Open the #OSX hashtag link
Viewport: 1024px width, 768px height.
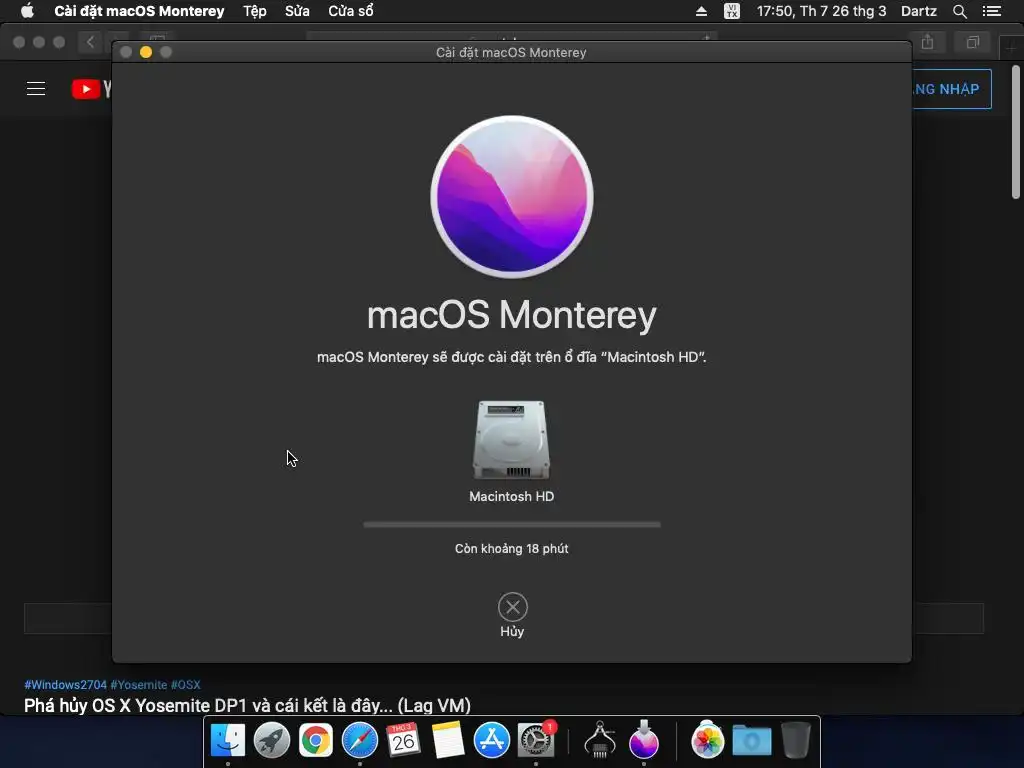(x=185, y=684)
